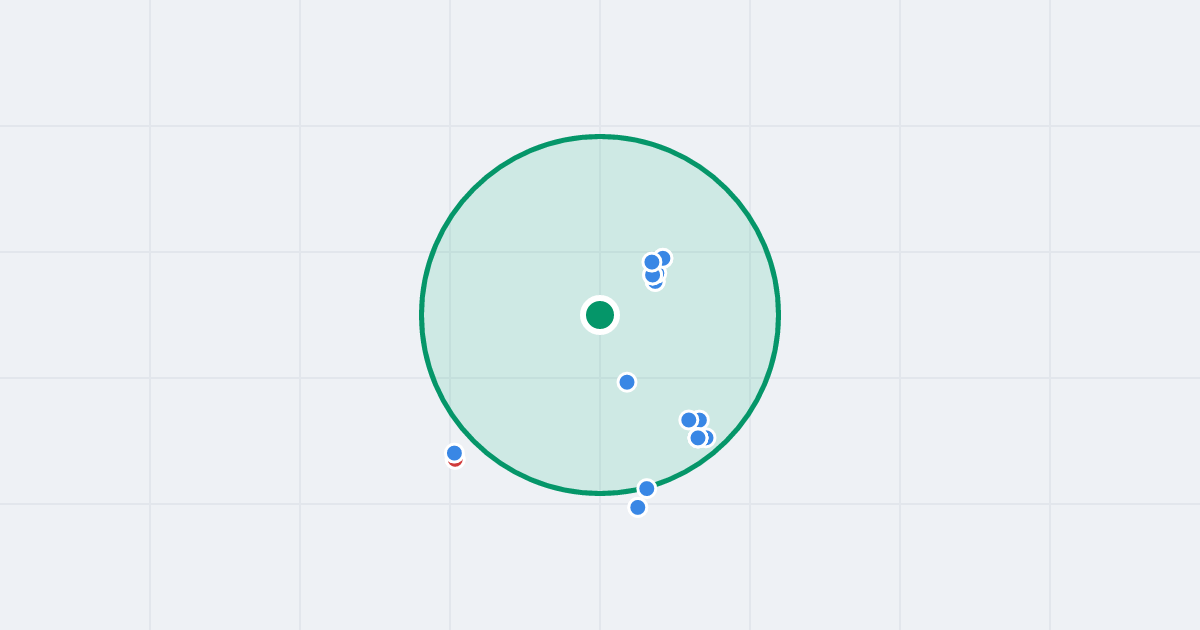The image size is (1200, 630).
Task: Pick the blue marker on the circle's bottom edge
Action: (x=647, y=488)
